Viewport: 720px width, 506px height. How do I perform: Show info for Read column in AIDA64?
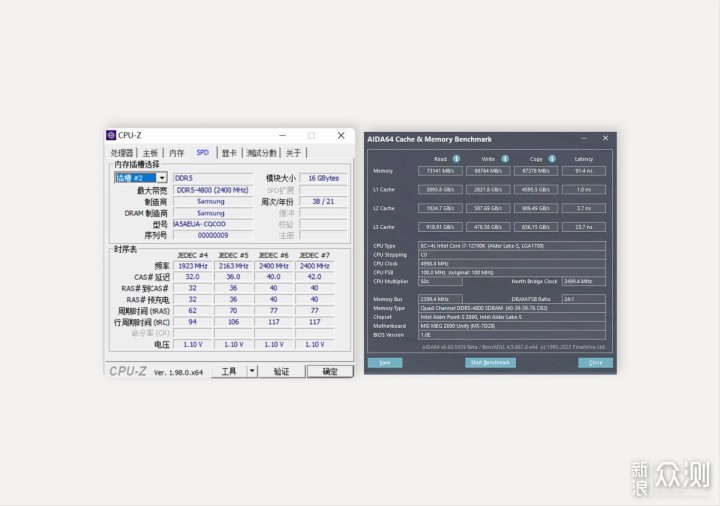point(456,158)
